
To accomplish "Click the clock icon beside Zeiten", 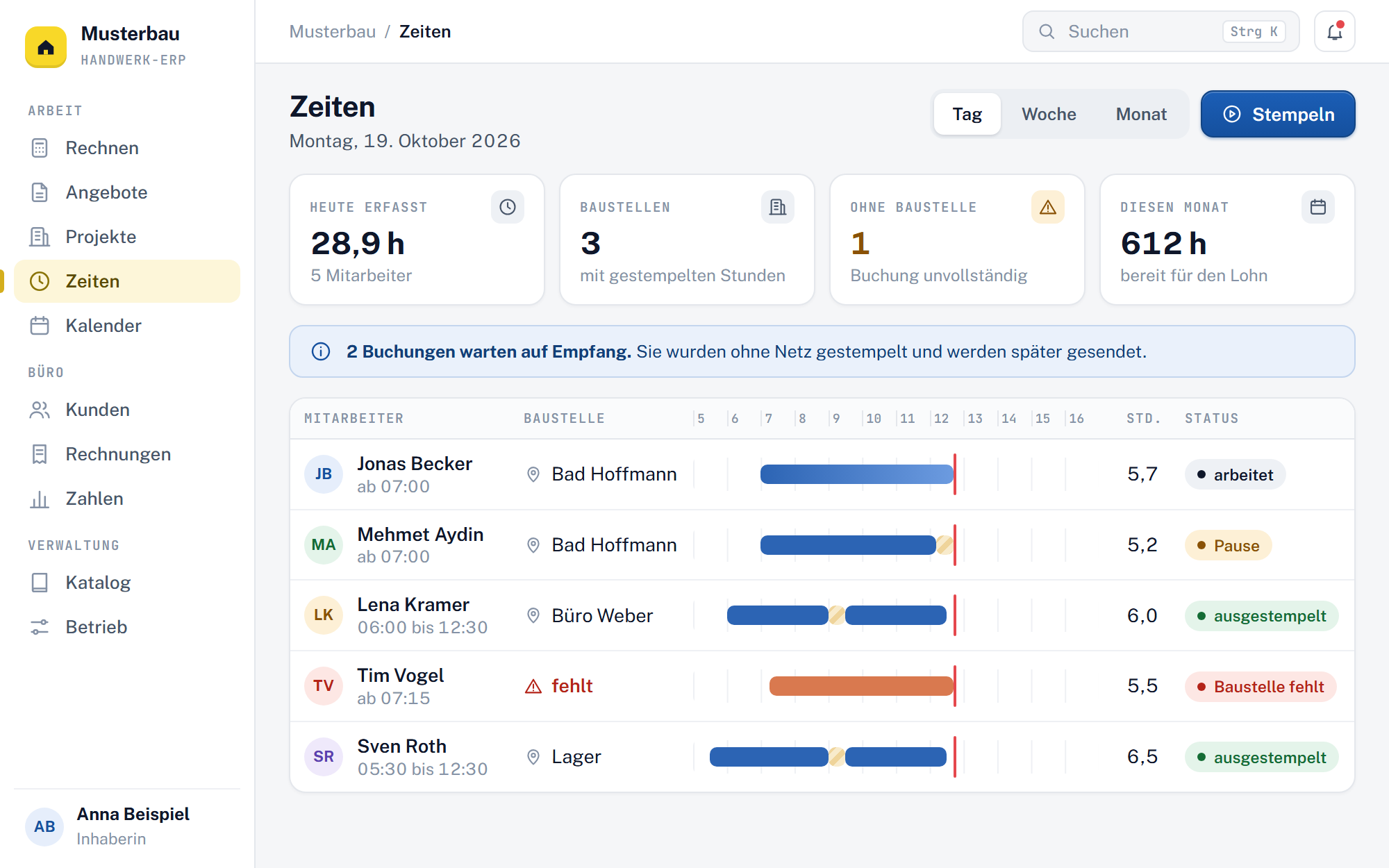I will (40, 281).
